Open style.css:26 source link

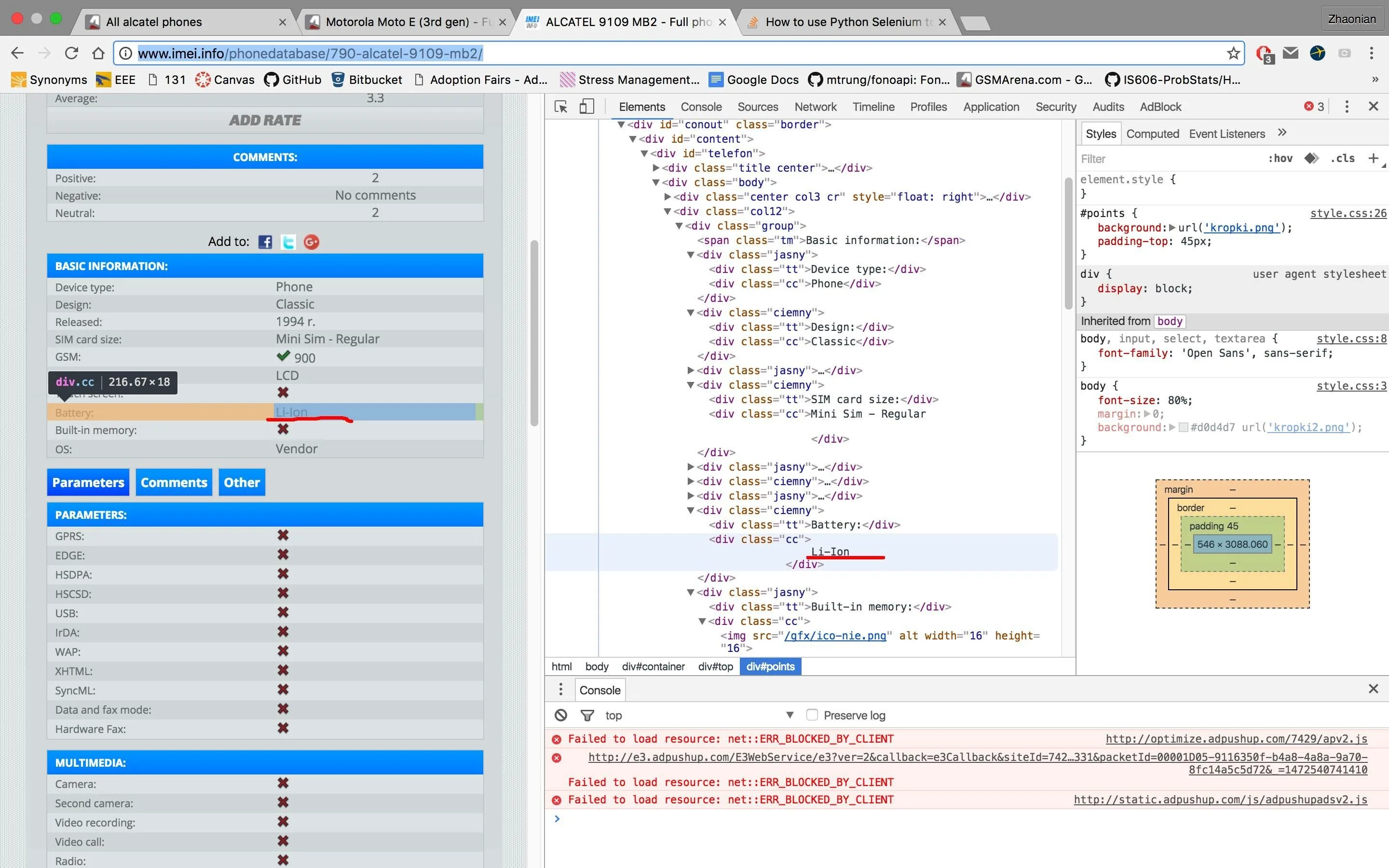pos(1348,213)
